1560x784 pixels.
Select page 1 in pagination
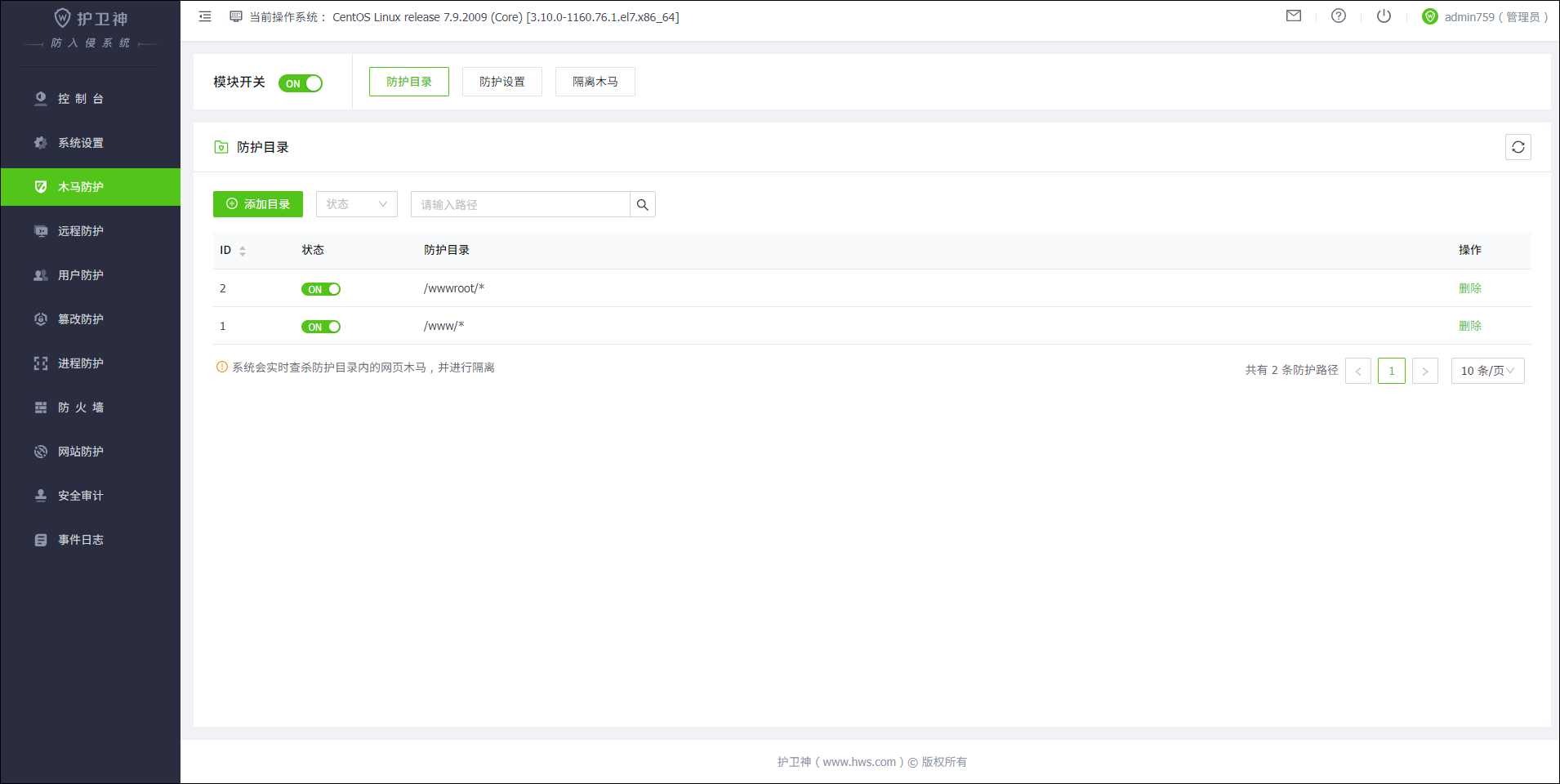[1392, 371]
